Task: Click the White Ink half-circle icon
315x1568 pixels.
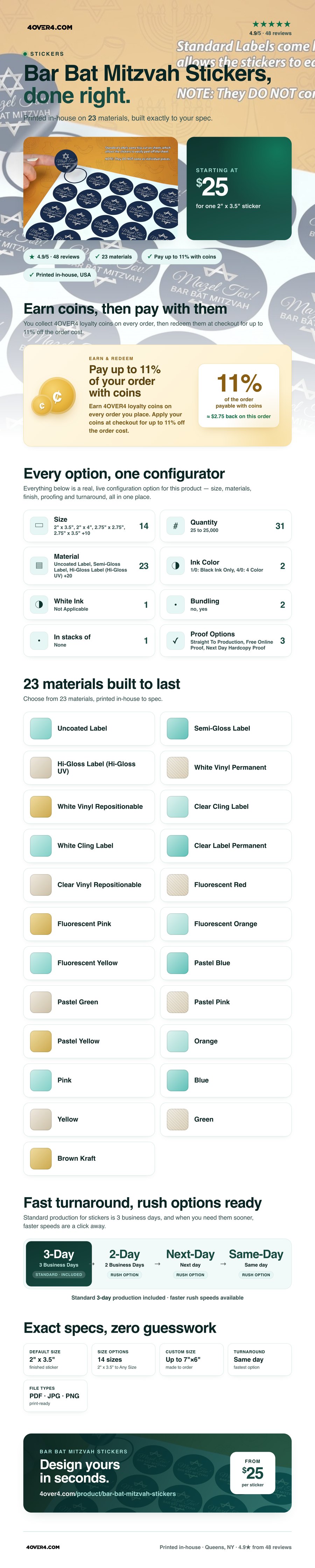Action: [x=39, y=604]
